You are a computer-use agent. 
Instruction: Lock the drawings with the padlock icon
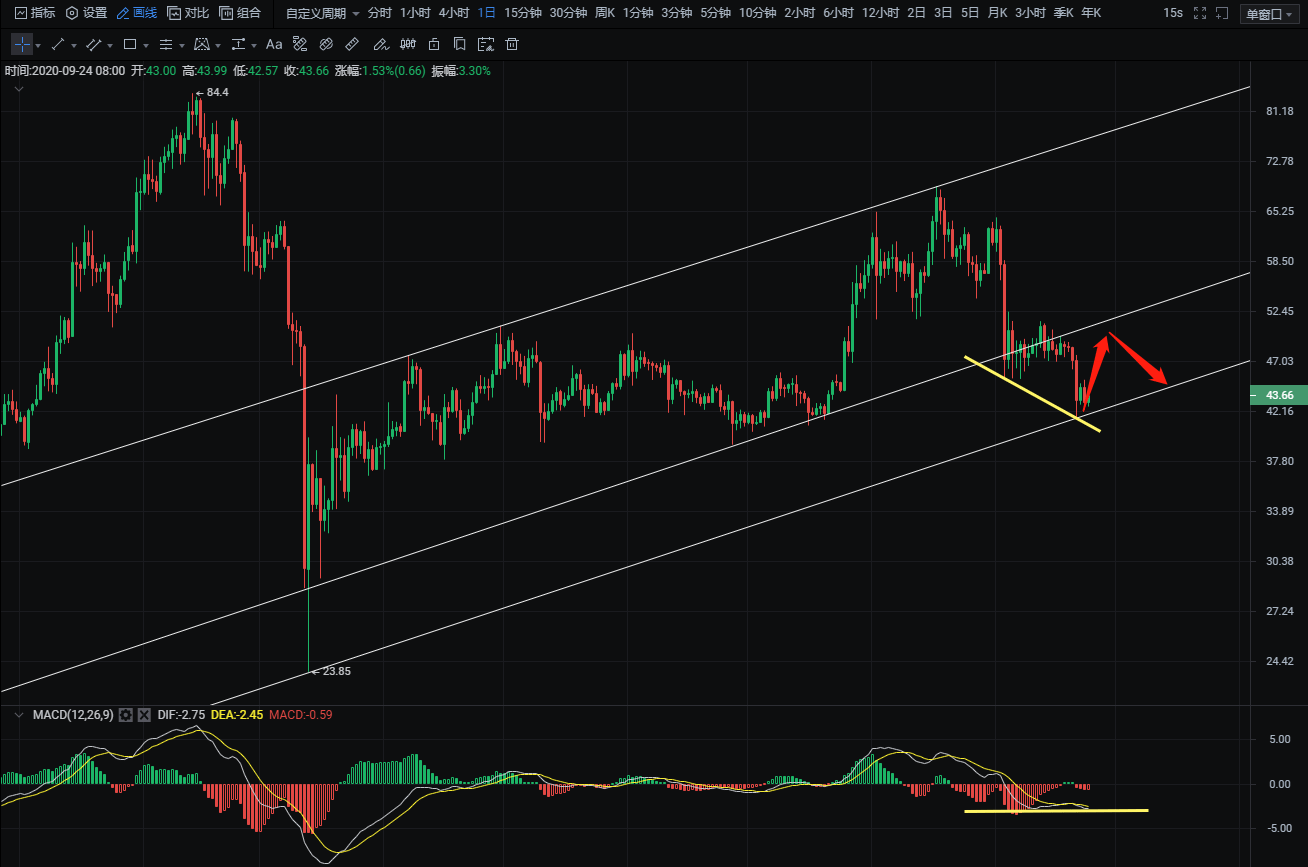434,45
